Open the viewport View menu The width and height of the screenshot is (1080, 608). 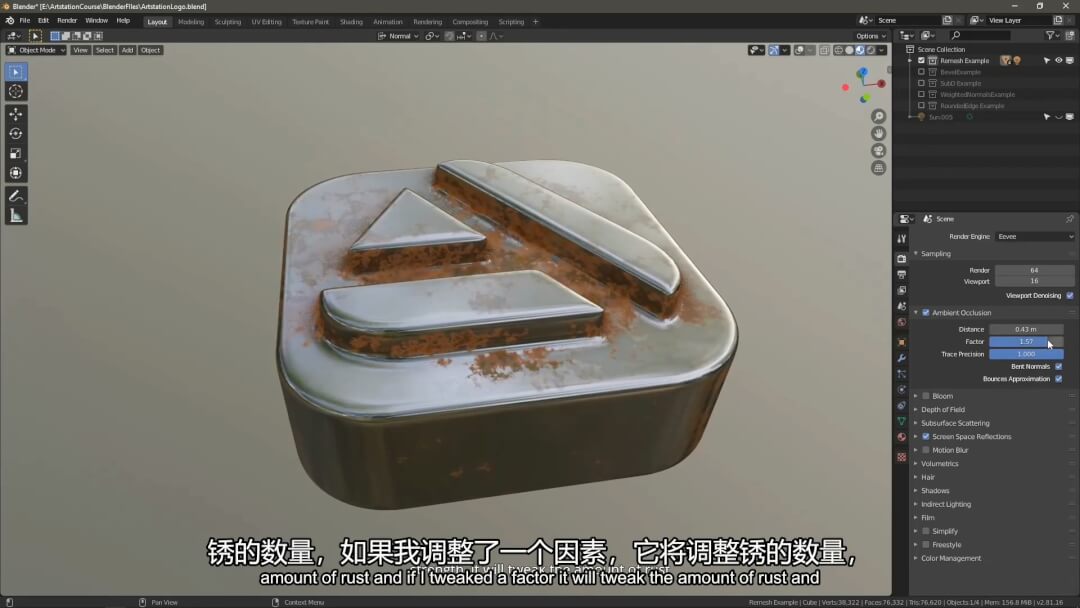(80, 50)
